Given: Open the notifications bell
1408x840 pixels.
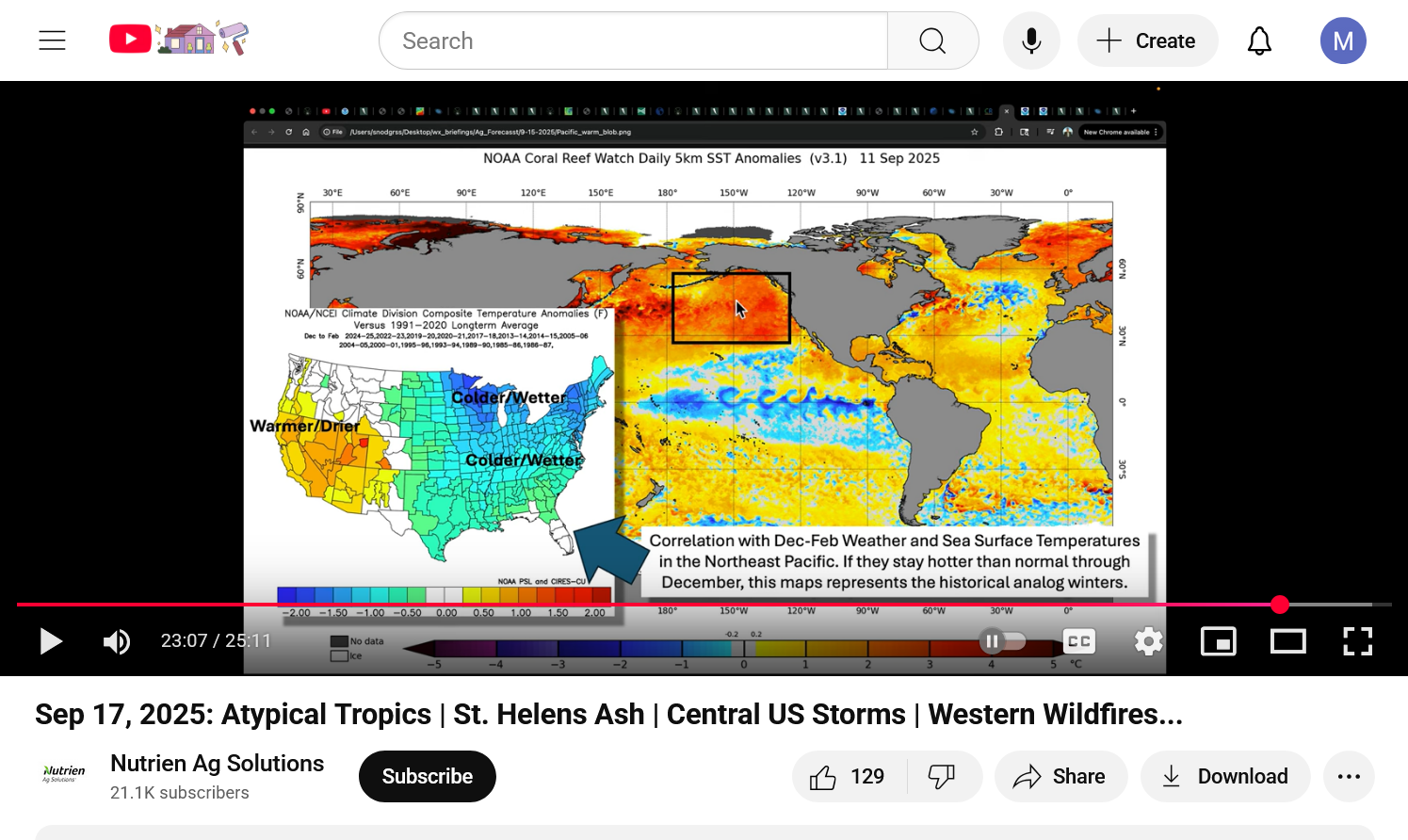Looking at the screenshot, I should [1259, 40].
